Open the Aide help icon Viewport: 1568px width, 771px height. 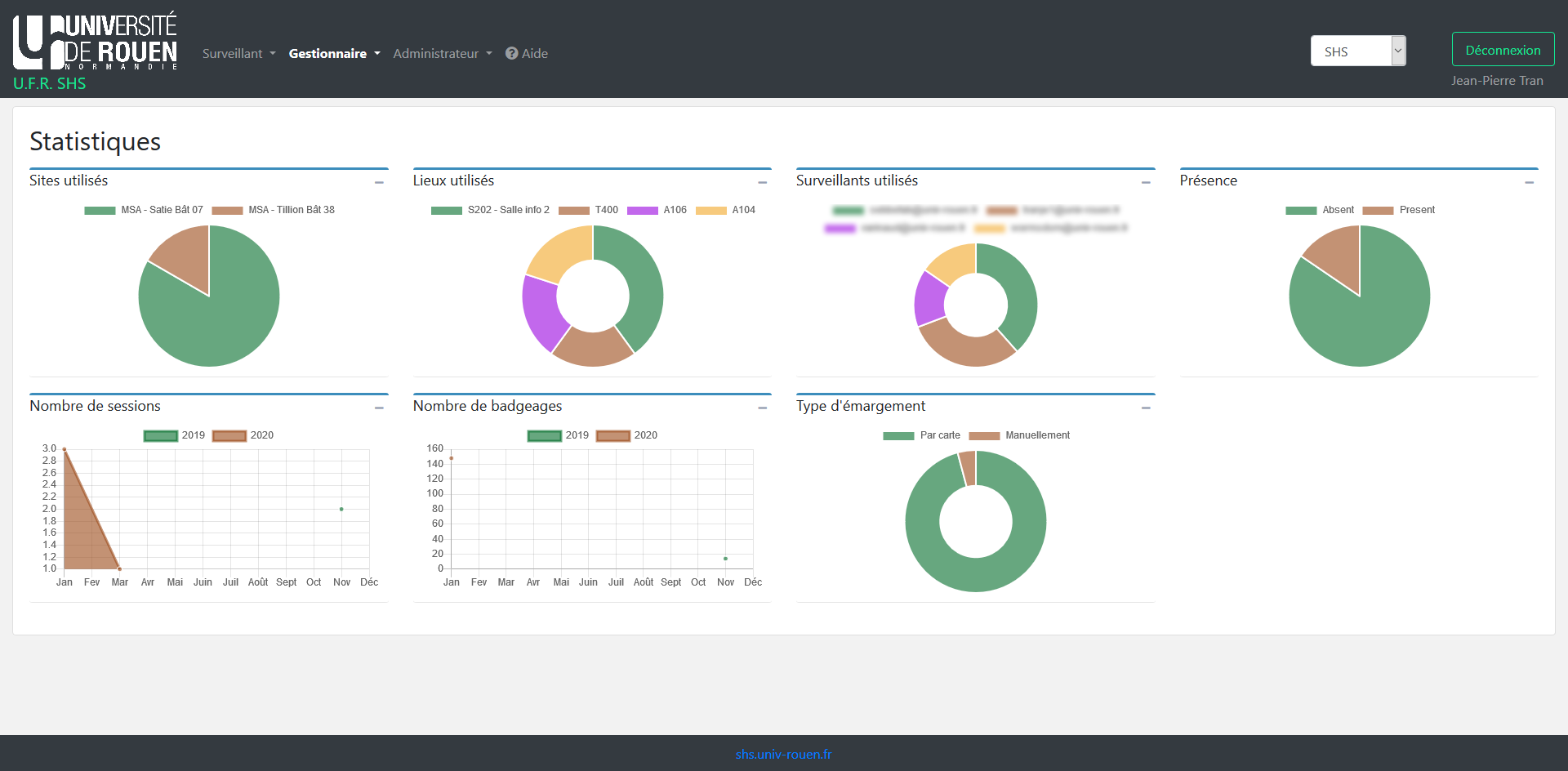pyautogui.click(x=512, y=53)
